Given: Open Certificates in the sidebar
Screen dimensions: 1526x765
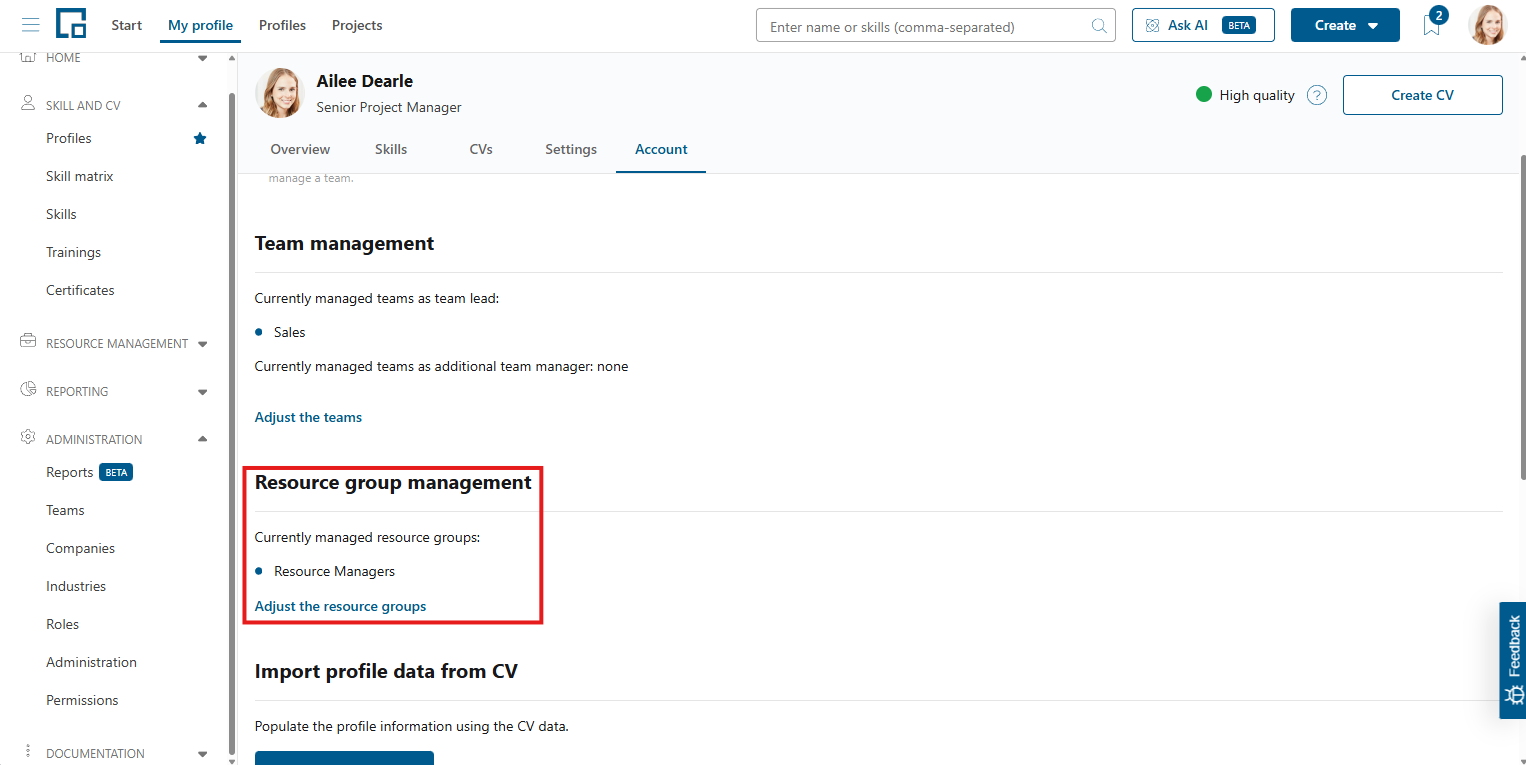Looking at the screenshot, I should pos(80,290).
